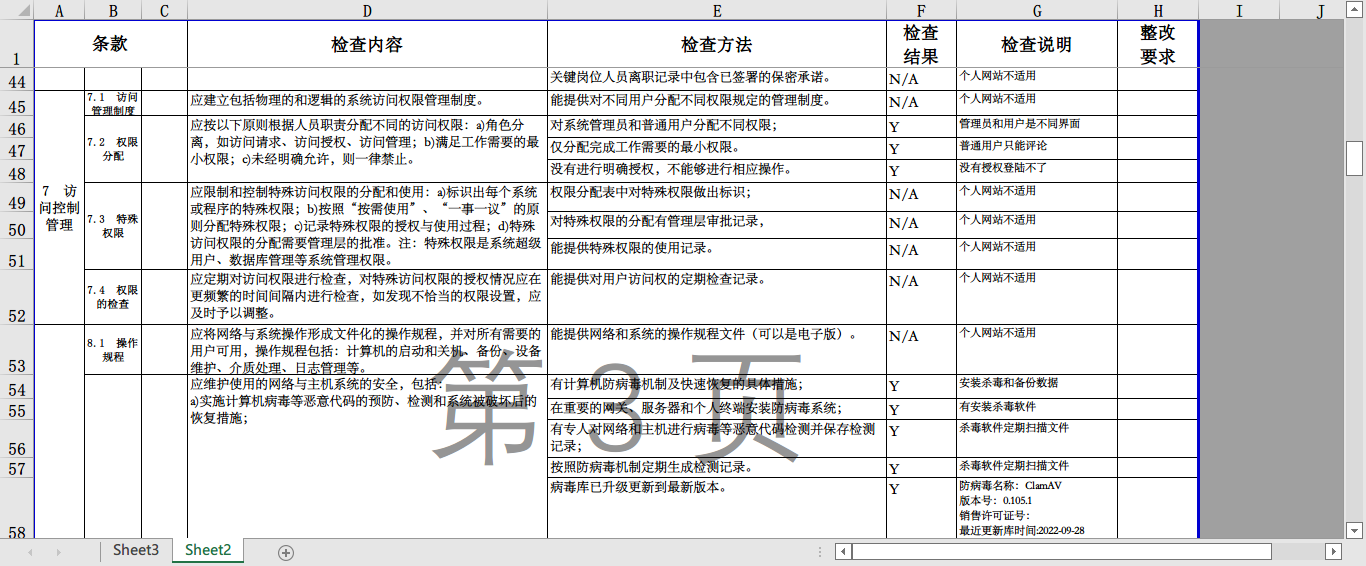
Task: Click cell 仅分配完成工作需要的最小权限
Action: tap(717, 149)
